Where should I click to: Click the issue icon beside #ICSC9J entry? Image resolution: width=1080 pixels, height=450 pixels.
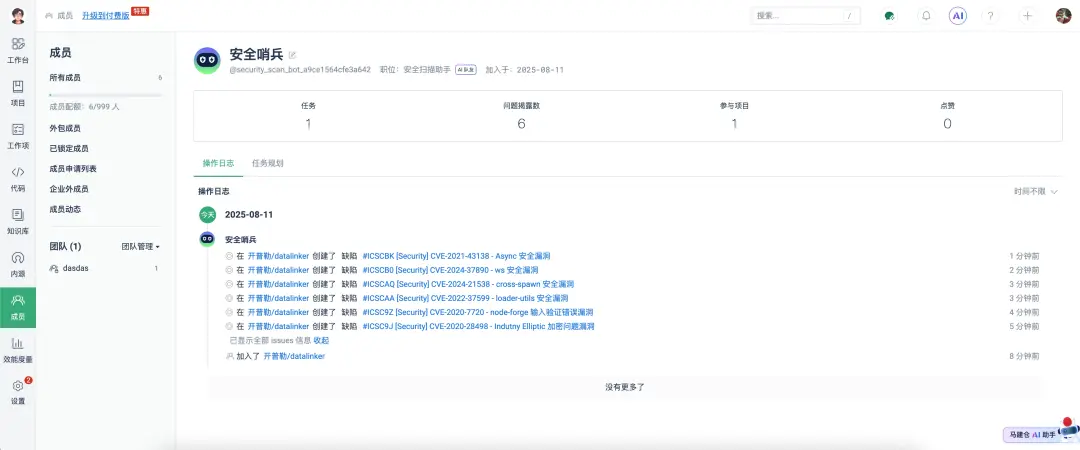(229, 326)
